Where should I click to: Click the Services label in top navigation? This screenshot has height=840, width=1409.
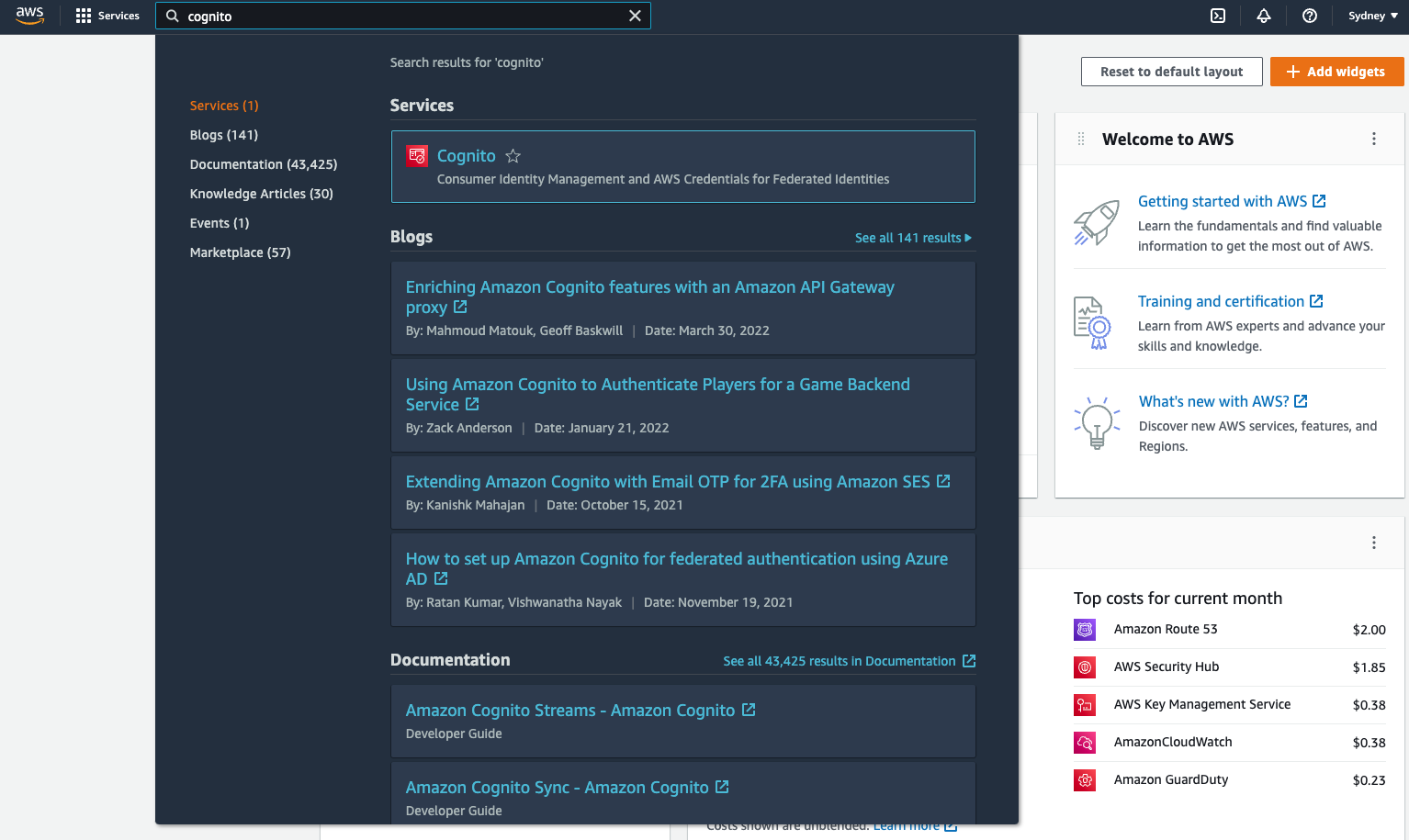[118, 16]
